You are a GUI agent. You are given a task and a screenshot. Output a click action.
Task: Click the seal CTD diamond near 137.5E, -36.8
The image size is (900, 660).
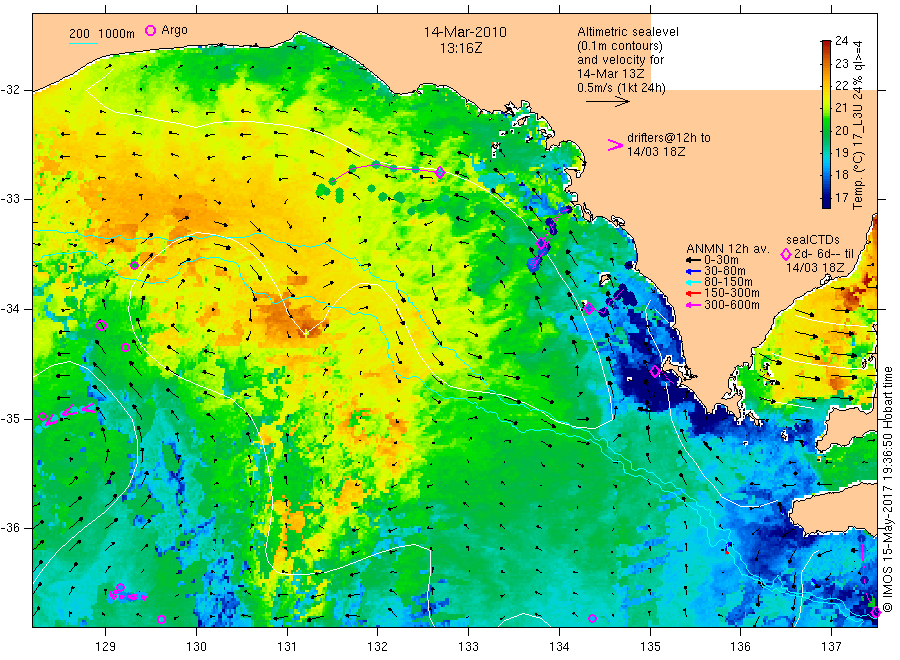click(875, 613)
